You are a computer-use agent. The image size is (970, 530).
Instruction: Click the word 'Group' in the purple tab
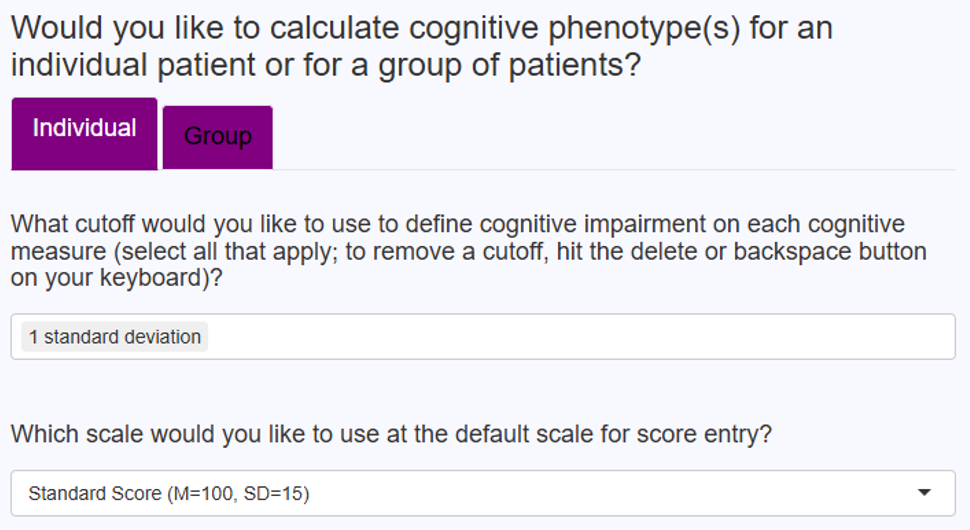[x=217, y=136]
